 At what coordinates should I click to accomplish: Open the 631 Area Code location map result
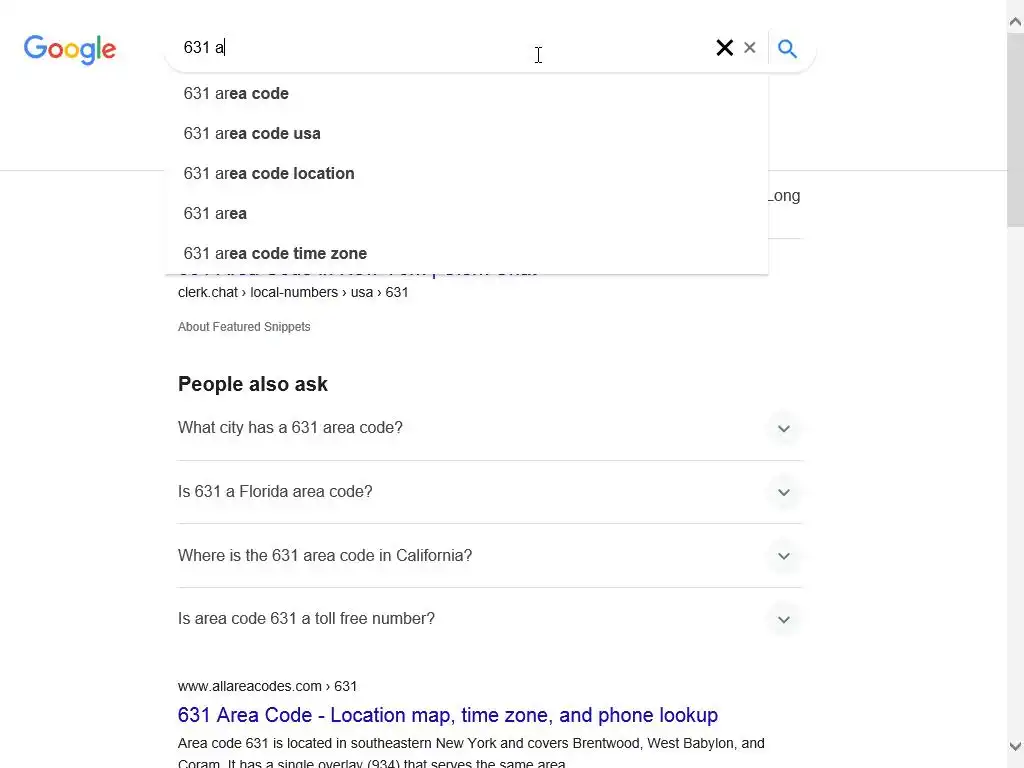(x=447, y=715)
